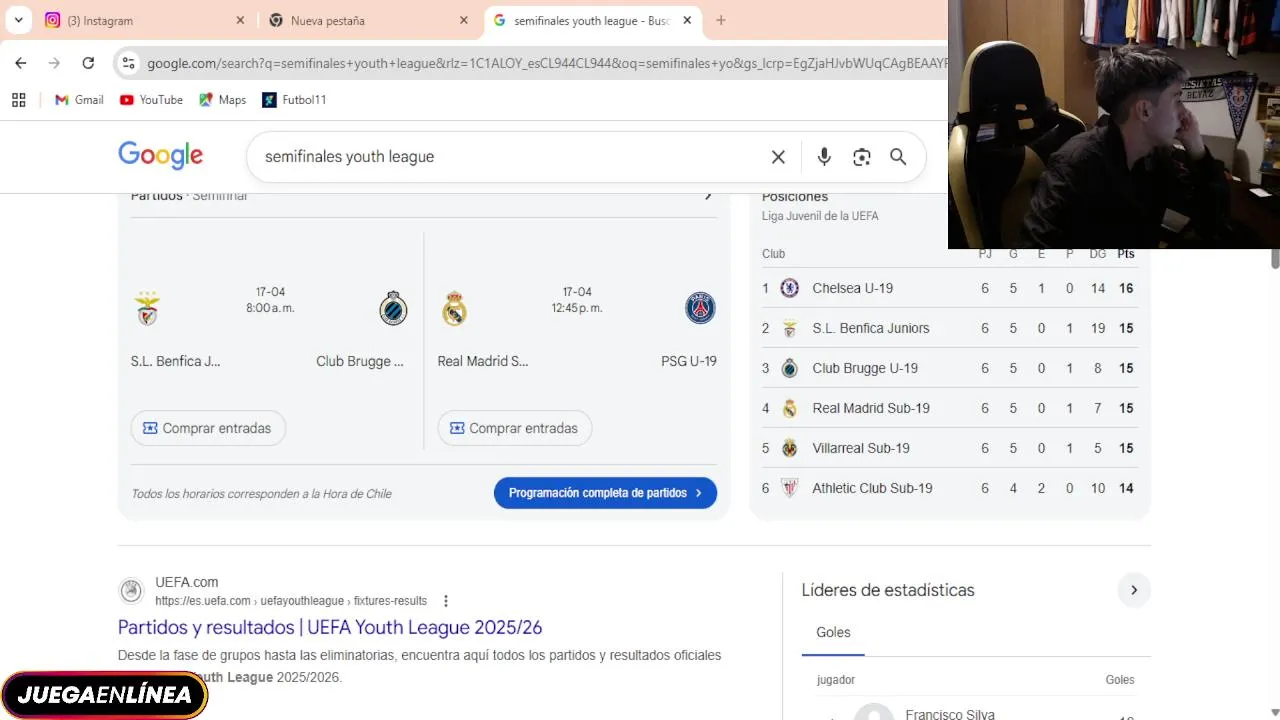Open the tab search dropdown arrow
The height and width of the screenshot is (720, 1280).
[x=18, y=20]
